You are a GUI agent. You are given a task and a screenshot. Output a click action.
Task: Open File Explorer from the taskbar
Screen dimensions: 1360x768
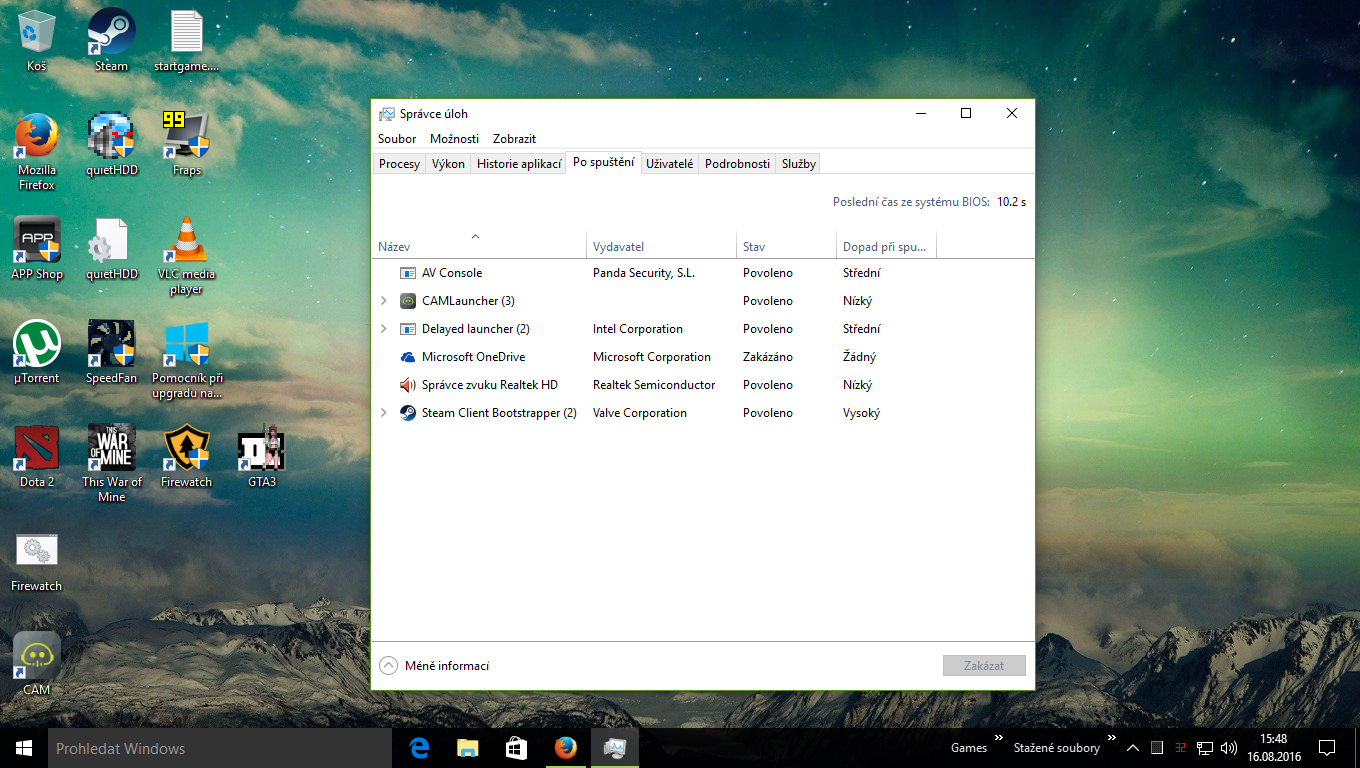tap(467, 748)
